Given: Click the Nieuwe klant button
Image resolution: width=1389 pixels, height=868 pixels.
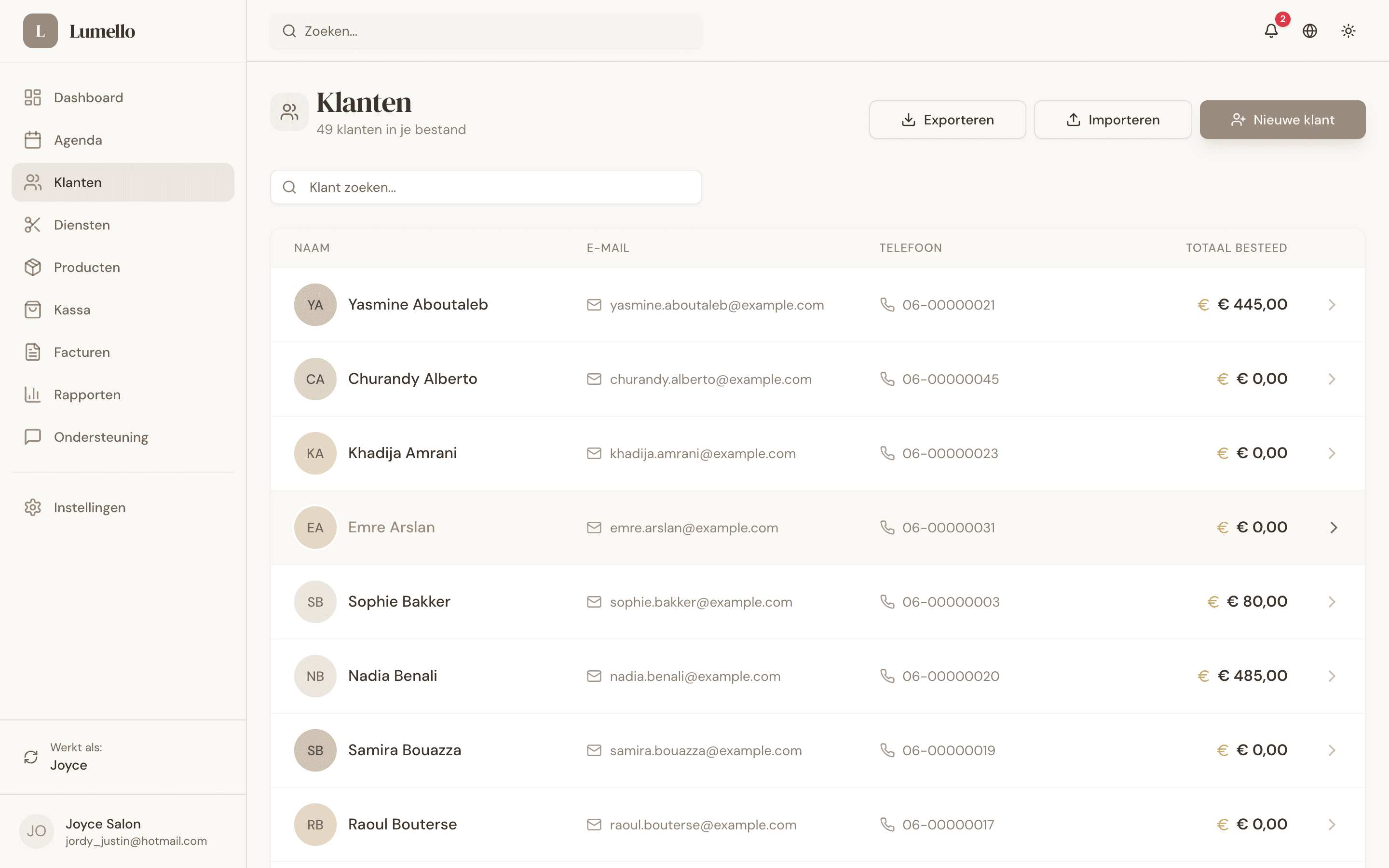Looking at the screenshot, I should 1282,120.
